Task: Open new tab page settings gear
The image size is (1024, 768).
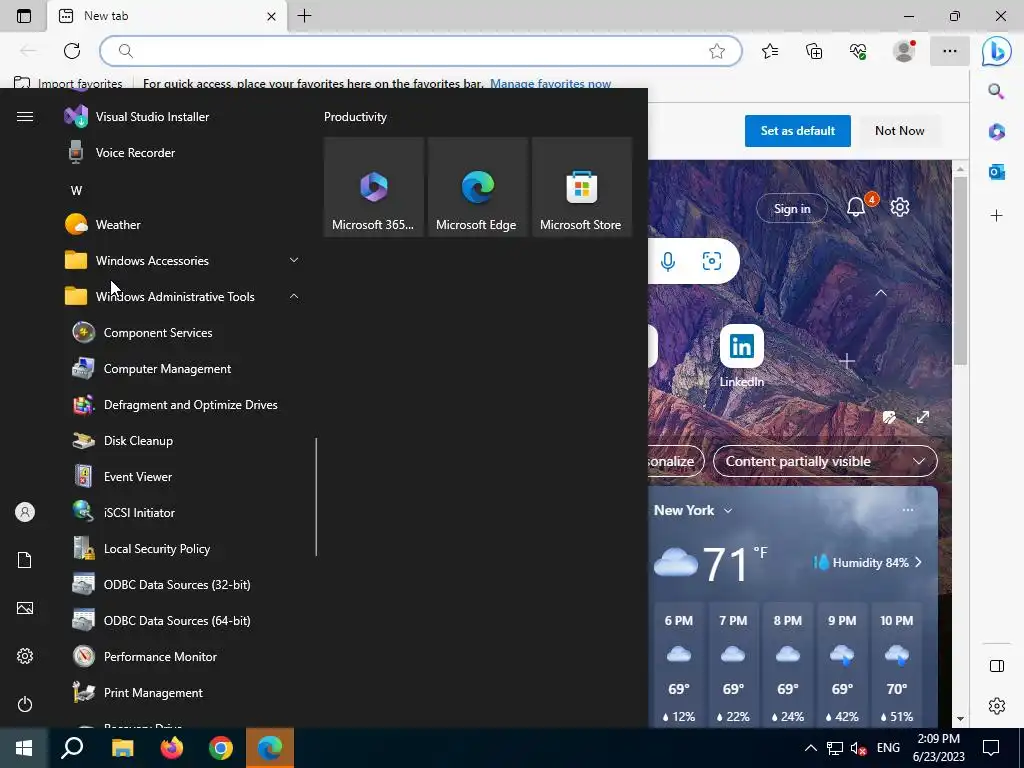Action: coord(900,207)
